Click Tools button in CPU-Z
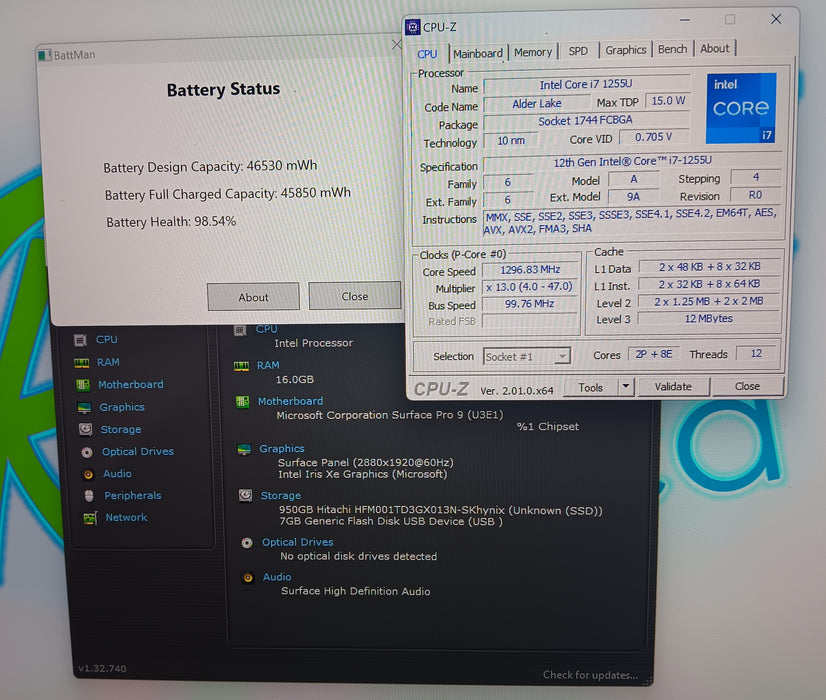826x700 pixels. click(591, 388)
